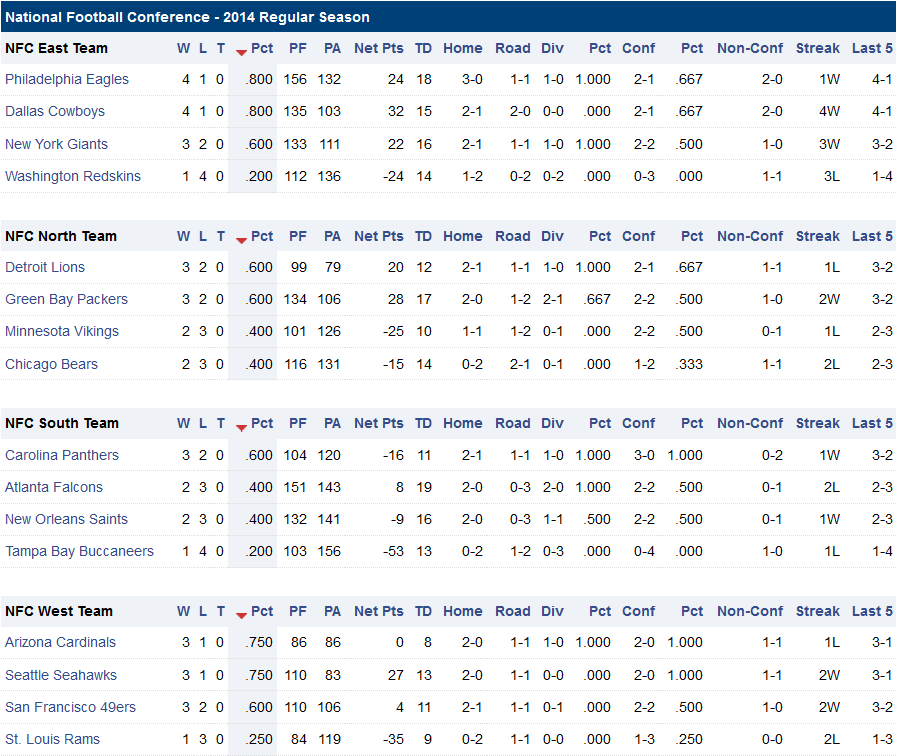Screen dimensions: 903x756
Task: Sort NFC South table by Conf column
Action: (639, 424)
